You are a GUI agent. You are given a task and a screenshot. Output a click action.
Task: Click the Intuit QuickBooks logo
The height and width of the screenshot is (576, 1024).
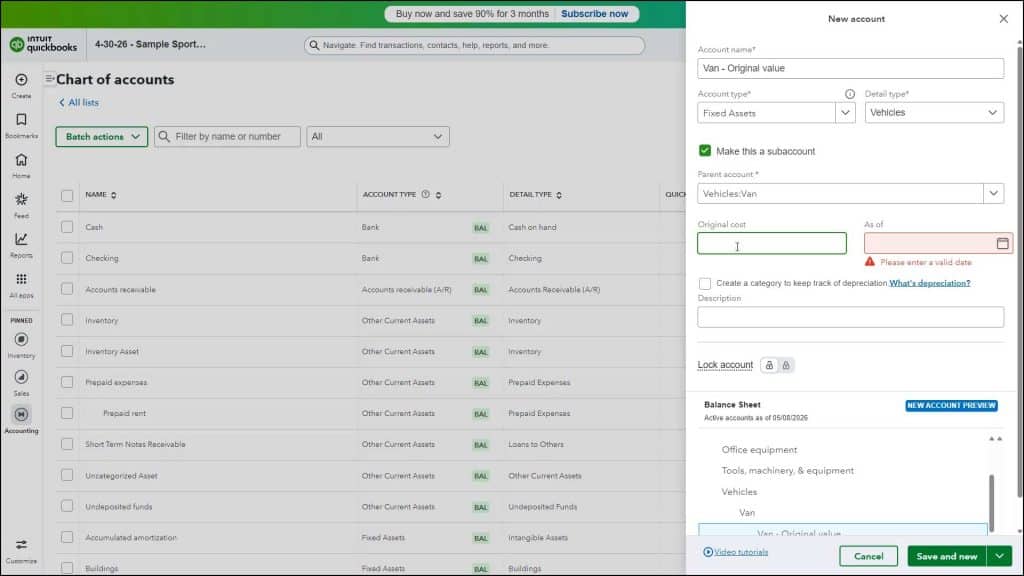[x=43, y=44]
